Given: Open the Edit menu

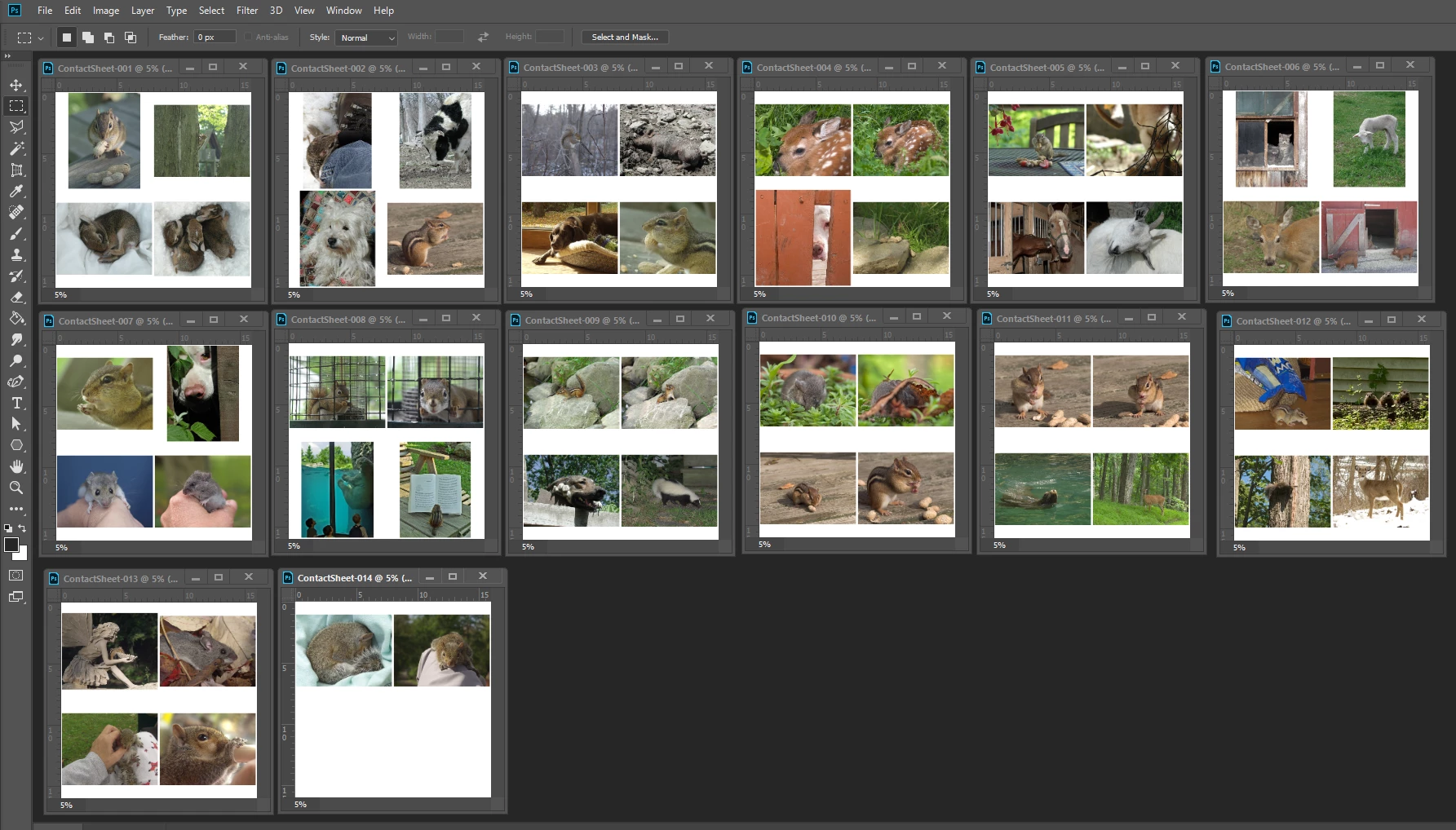Looking at the screenshot, I should (73, 11).
